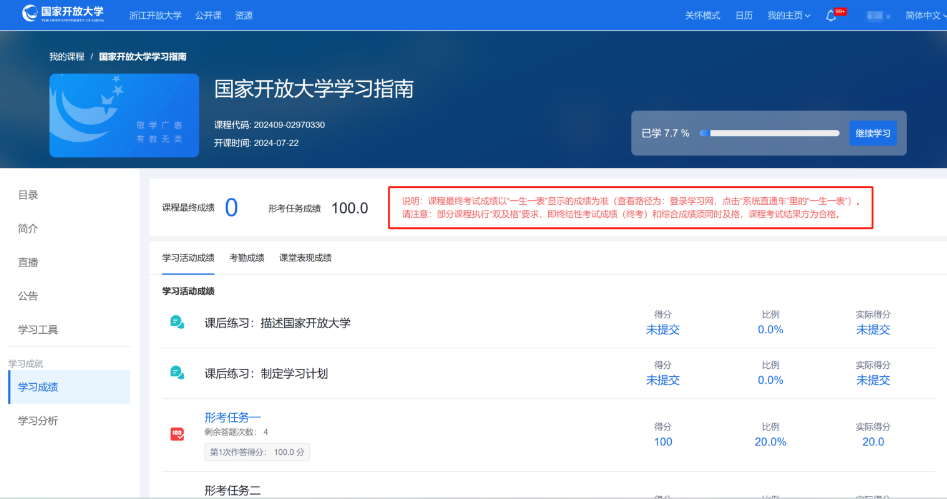Click the 继续学习 button
947x499 pixels.
coord(873,133)
